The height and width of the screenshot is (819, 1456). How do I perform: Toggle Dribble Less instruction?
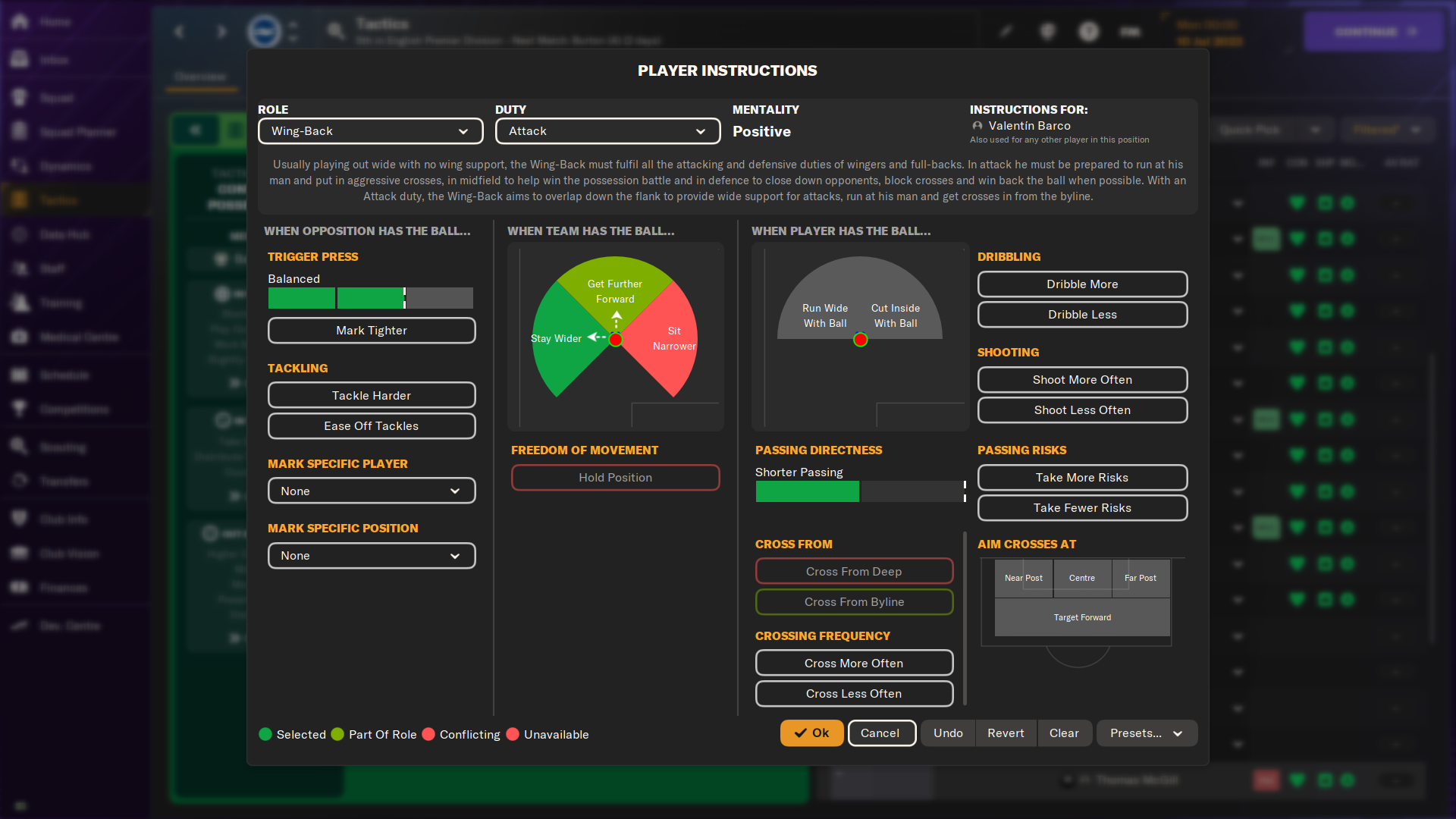click(x=1082, y=315)
